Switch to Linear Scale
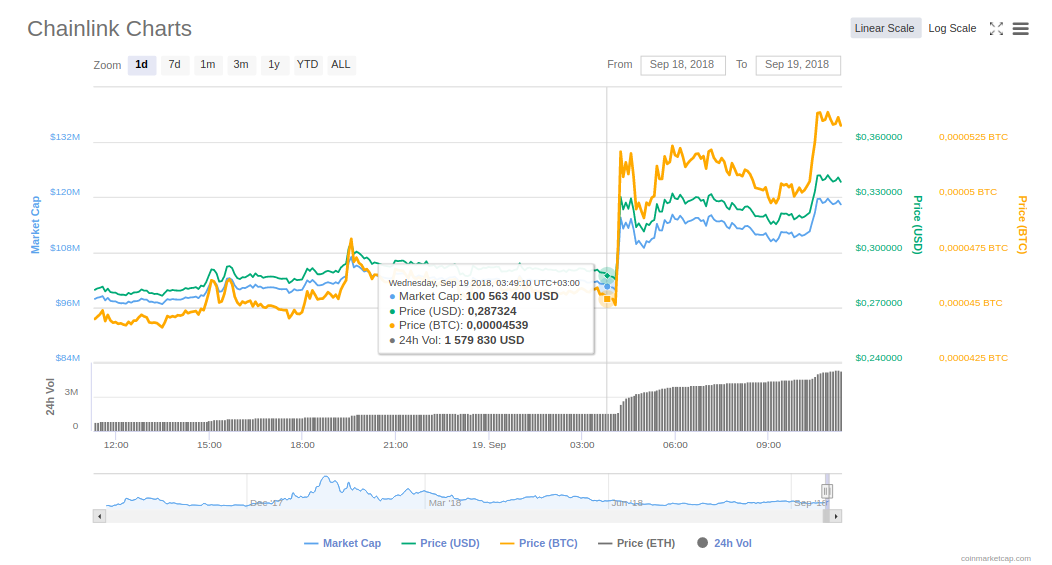The width and height of the screenshot is (1052, 565). (884, 28)
